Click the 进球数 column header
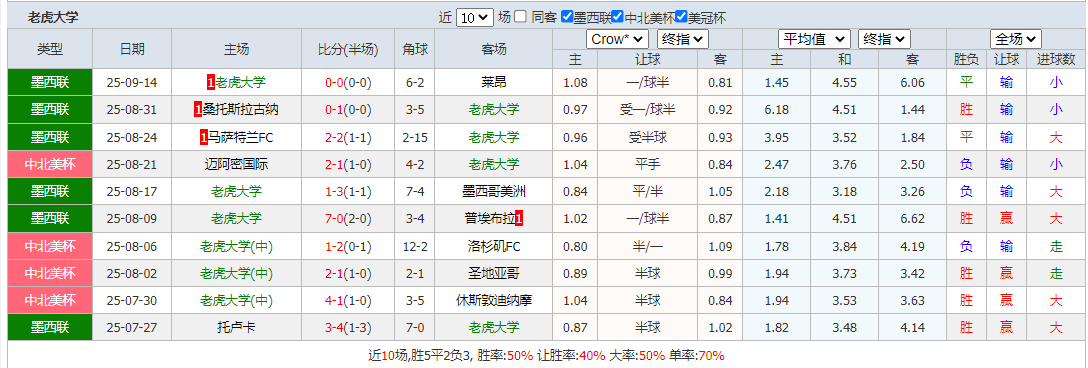Image resolution: width=1088 pixels, height=368 pixels. (x=1055, y=60)
